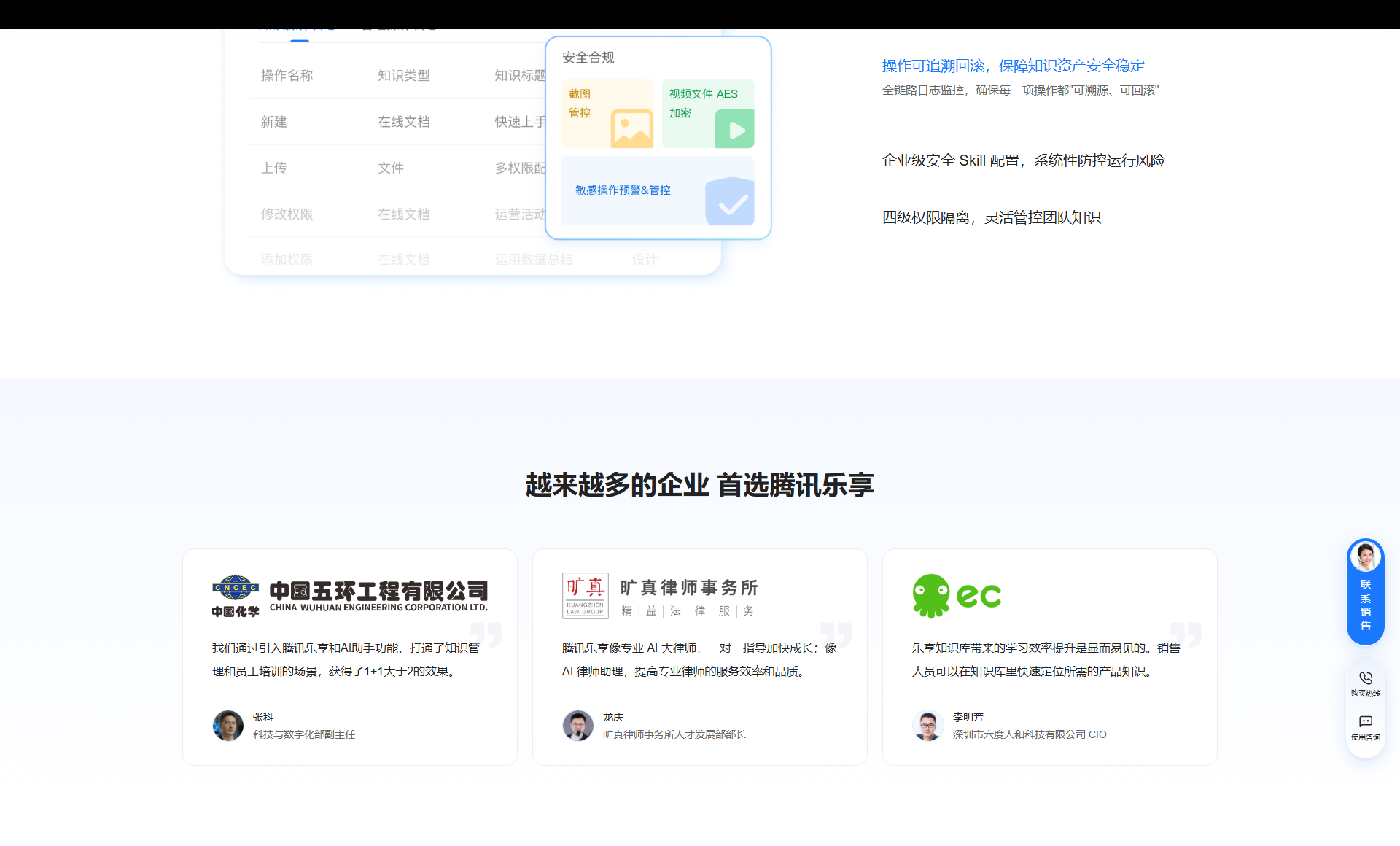
Task: Click Li Mingfang's avatar photo
Action: [928, 726]
